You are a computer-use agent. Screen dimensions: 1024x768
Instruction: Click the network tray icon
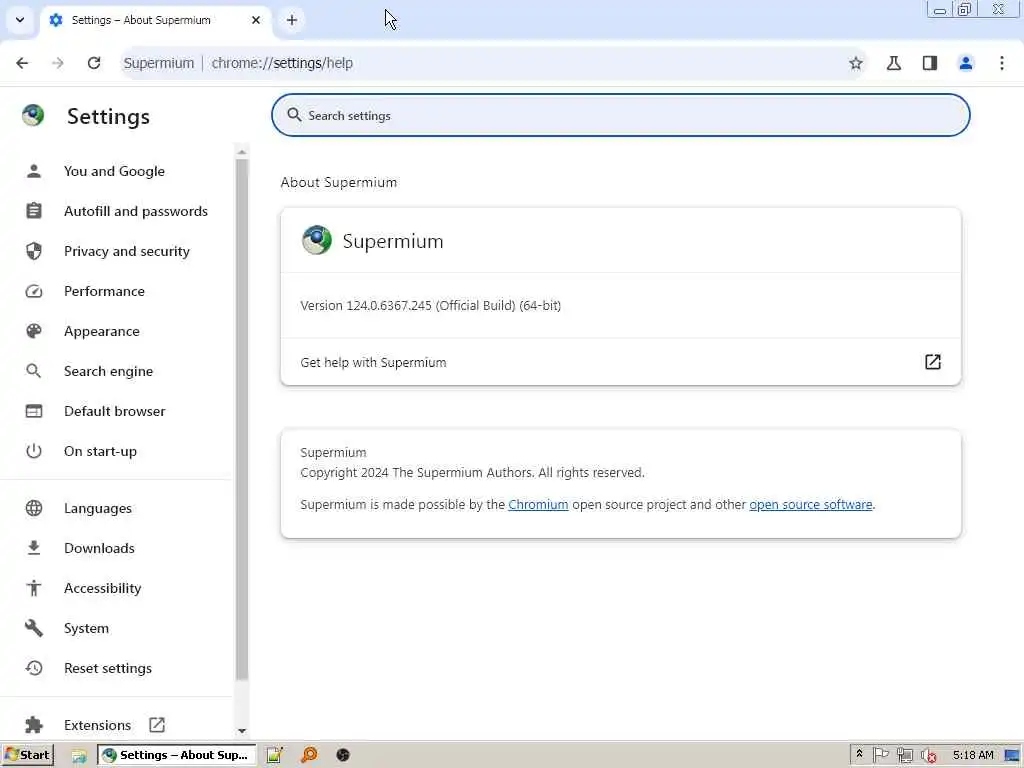[x=904, y=756]
